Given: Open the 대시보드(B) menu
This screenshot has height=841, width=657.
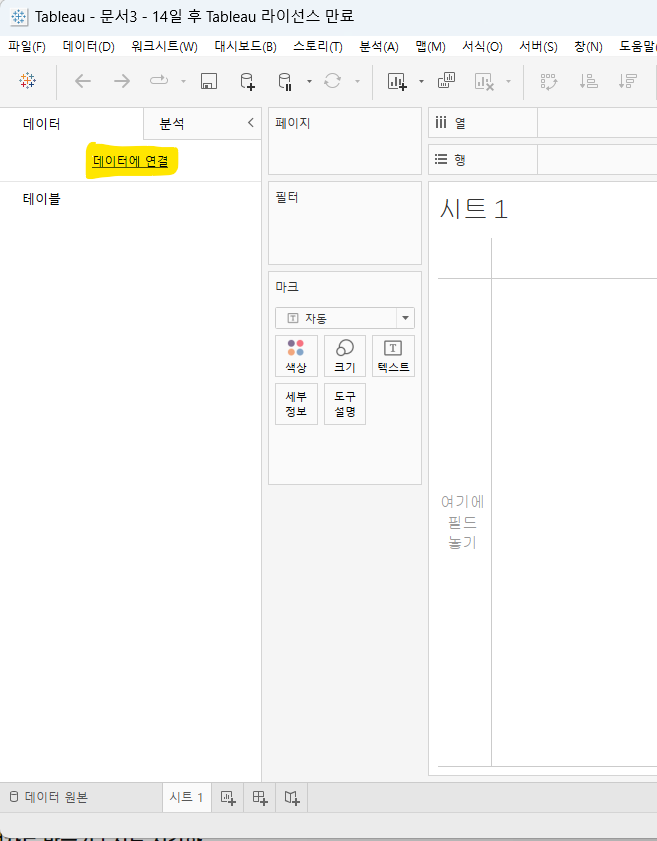Looking at the screenshot, I should click(245, 47).
